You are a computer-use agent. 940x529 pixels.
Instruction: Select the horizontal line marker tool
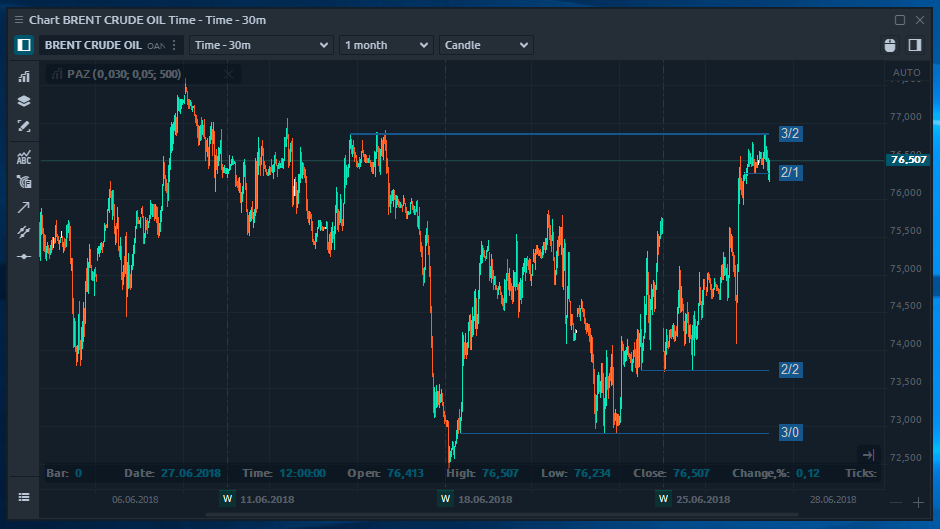coord(24,257)
